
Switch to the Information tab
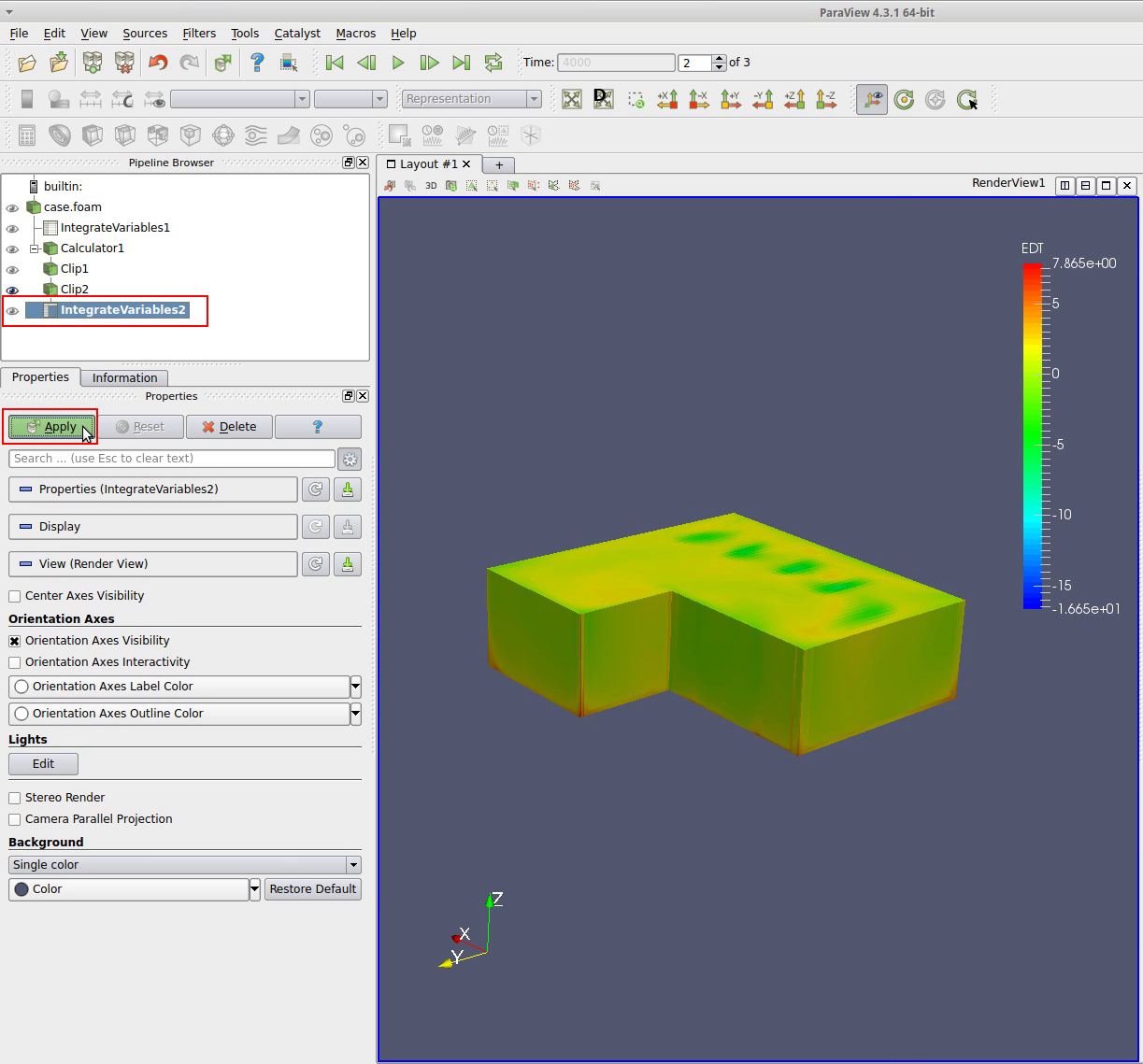[124, 377]
